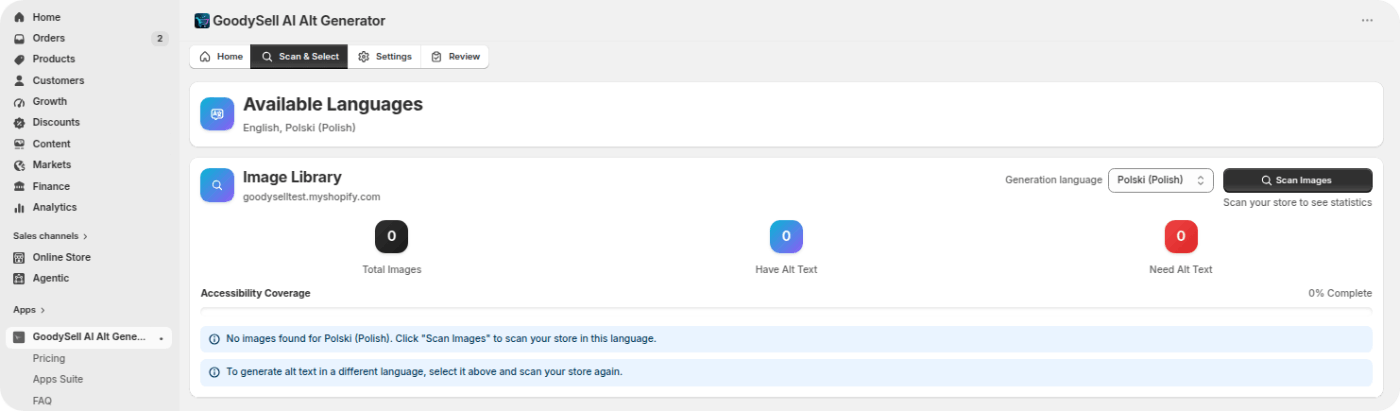Click the Image Library magnifier icon
The width and height of the screenshot is (1400, 411).
click(x=217, y=185)
